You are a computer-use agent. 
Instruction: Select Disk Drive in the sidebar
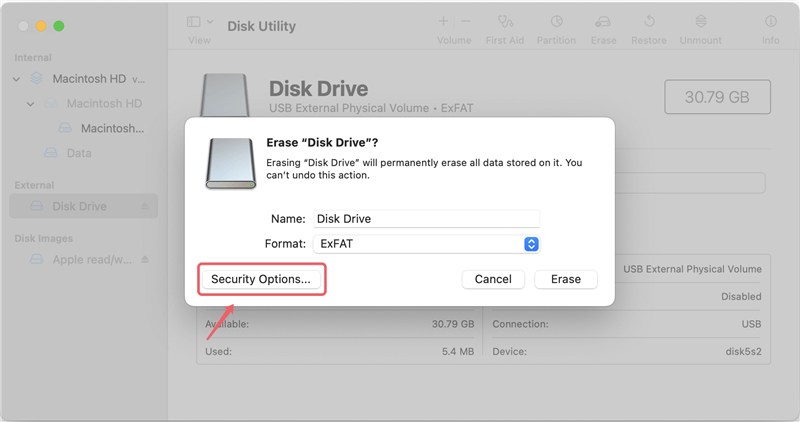point(79,207)
